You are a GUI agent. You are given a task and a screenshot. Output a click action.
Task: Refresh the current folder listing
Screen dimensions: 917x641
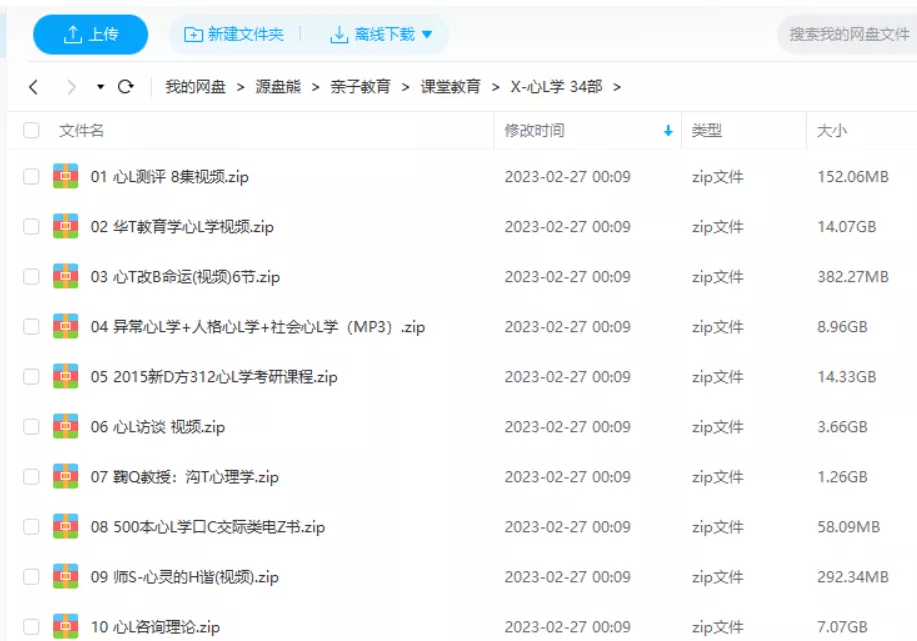click(x=126, y=87)
